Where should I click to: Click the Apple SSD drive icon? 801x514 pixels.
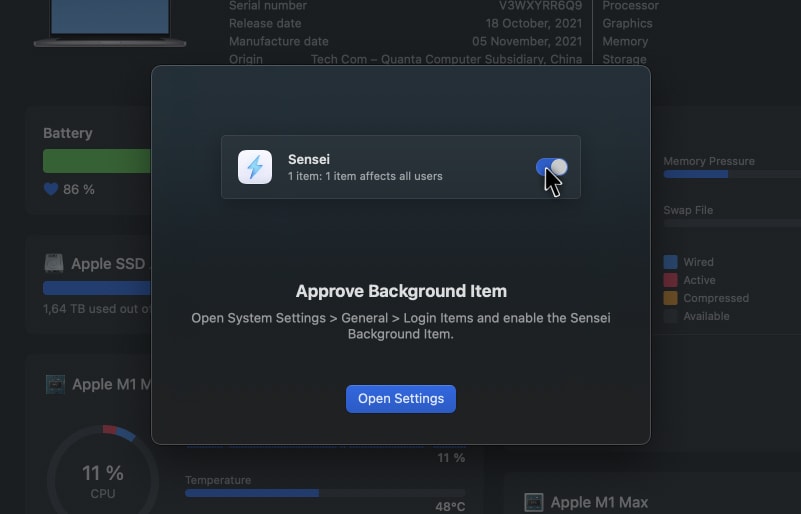coord(54,263)
